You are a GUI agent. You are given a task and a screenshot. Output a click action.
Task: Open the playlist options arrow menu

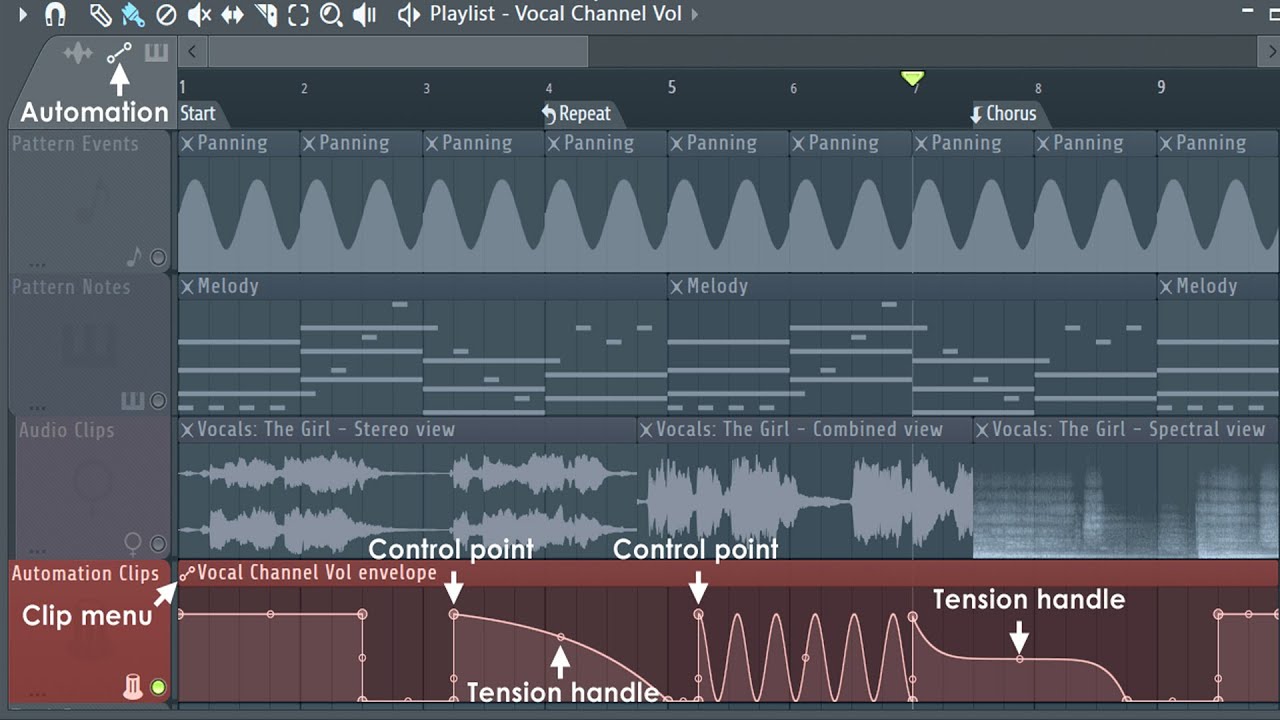click(22, 14)
